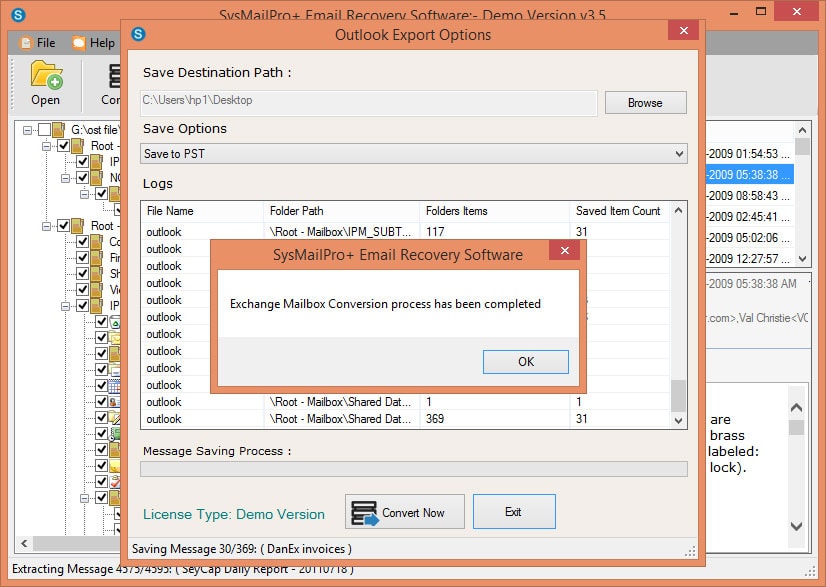Click the Open folder toolbar icon

(46, 74)
